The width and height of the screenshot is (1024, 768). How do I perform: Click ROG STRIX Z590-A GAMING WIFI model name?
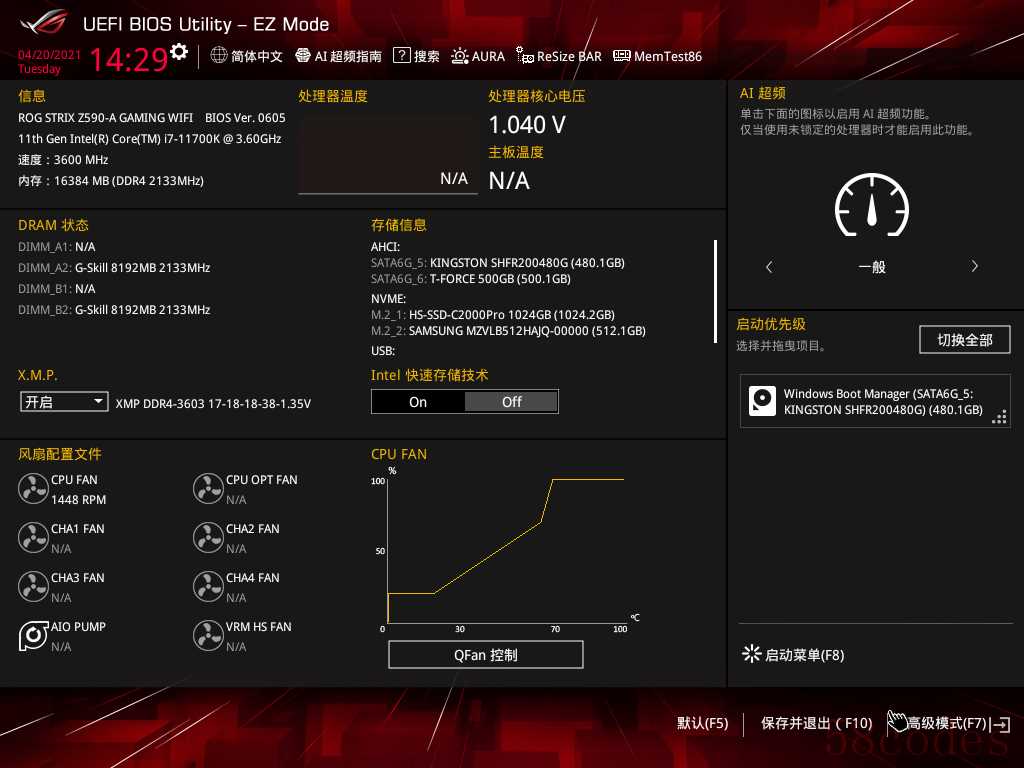pyautogui.click(x=105, y=118)
